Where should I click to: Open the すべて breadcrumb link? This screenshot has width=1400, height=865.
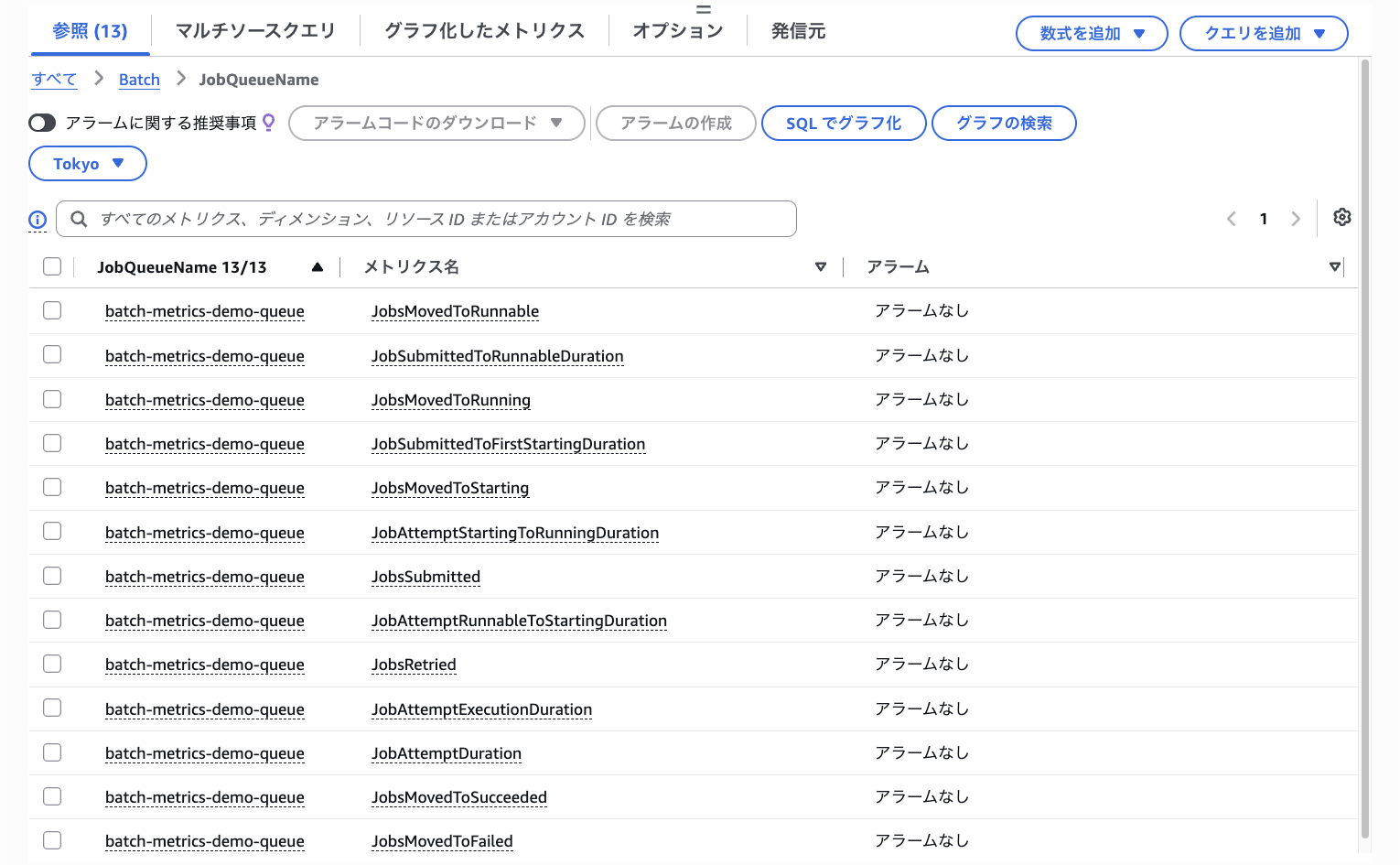click(54, 80)
